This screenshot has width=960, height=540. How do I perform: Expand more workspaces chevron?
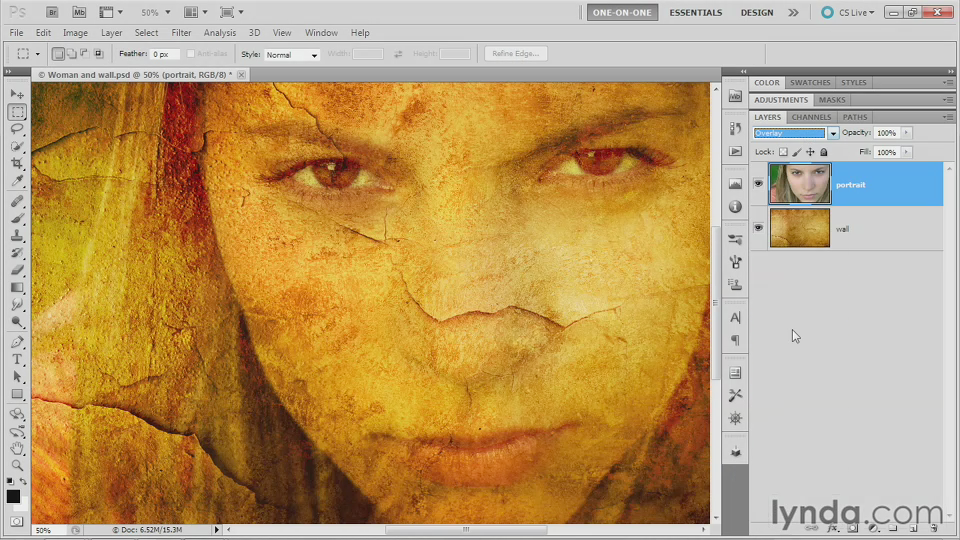(793, 12)
